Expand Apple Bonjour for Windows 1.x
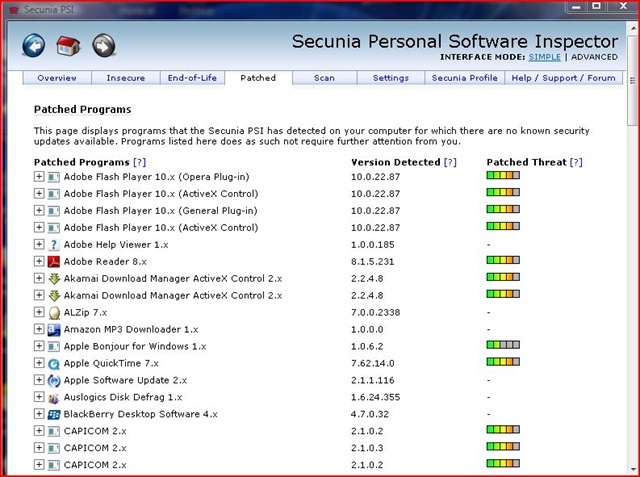Viewport: 640px width, 477px height. (x=39, y=346)
